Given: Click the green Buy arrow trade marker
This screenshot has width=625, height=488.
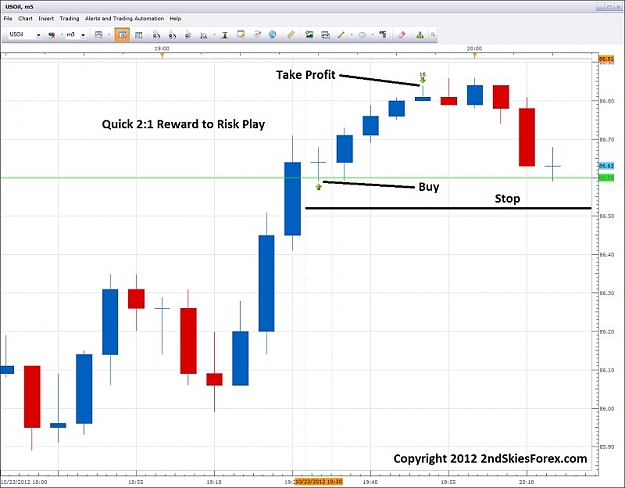Looking at the screenshot, I should click(x=318, y=186).
